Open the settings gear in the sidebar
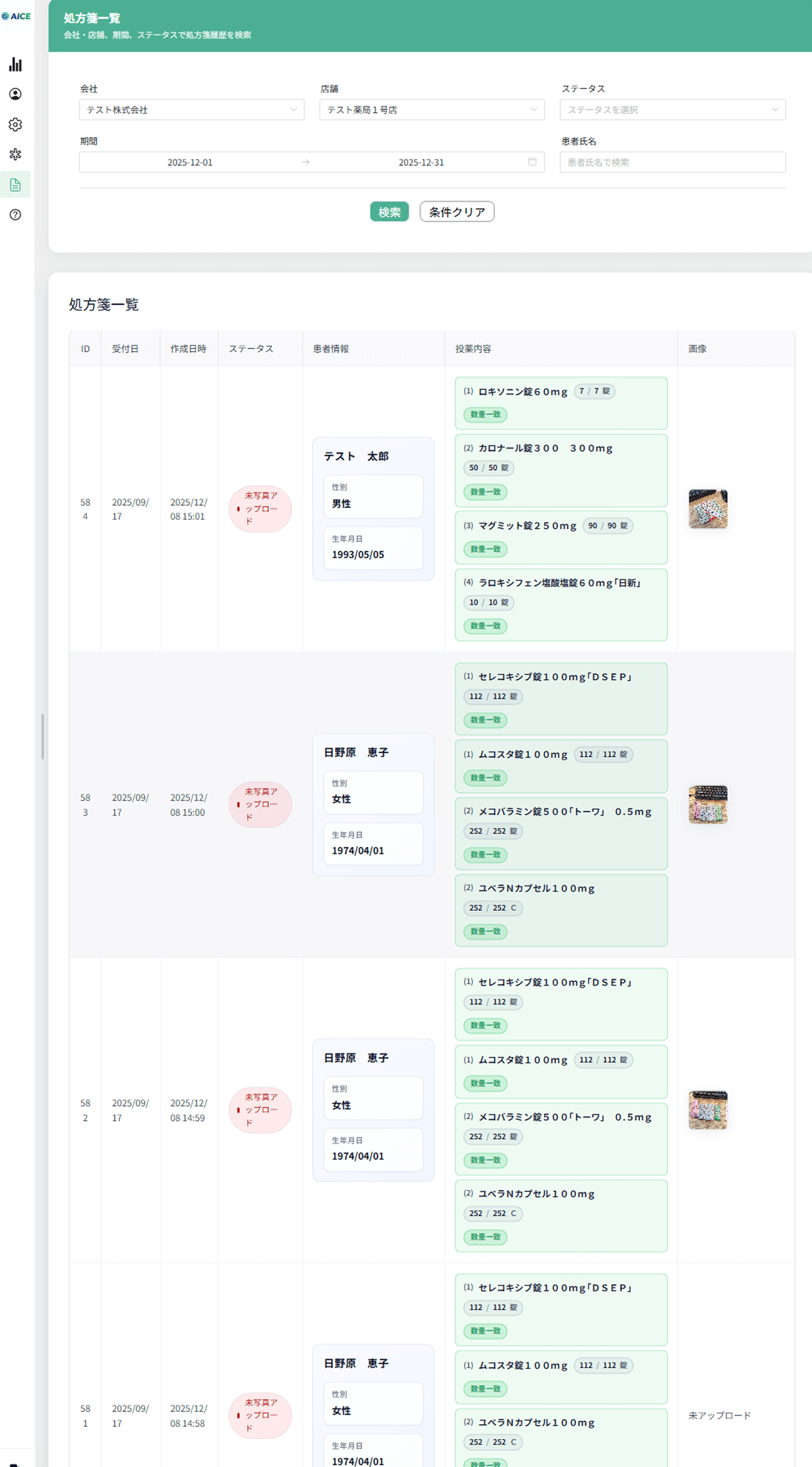 pyautogui.click(x=16, y=124)
